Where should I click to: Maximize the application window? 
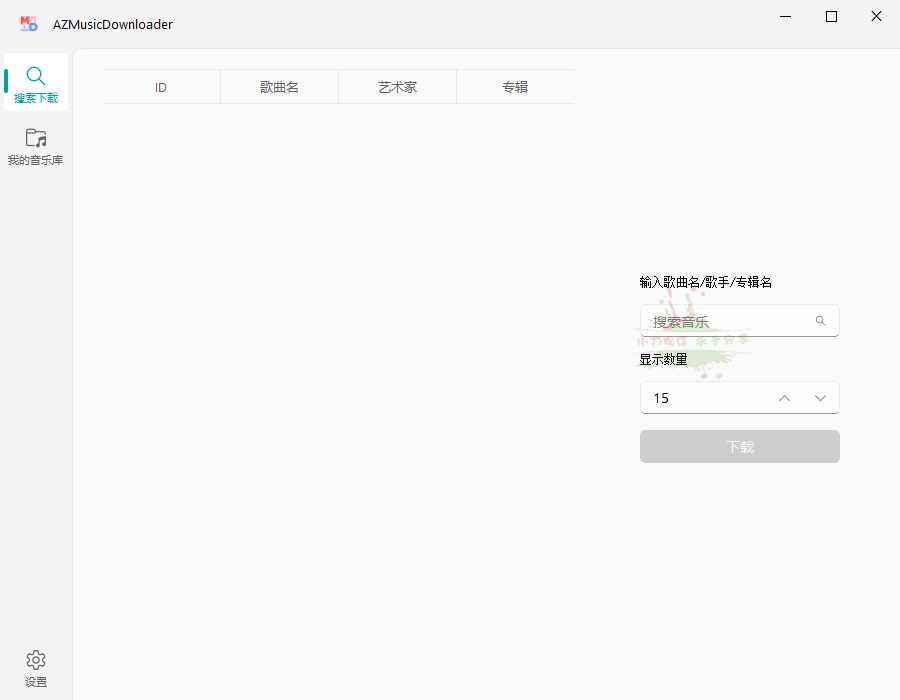831,16
